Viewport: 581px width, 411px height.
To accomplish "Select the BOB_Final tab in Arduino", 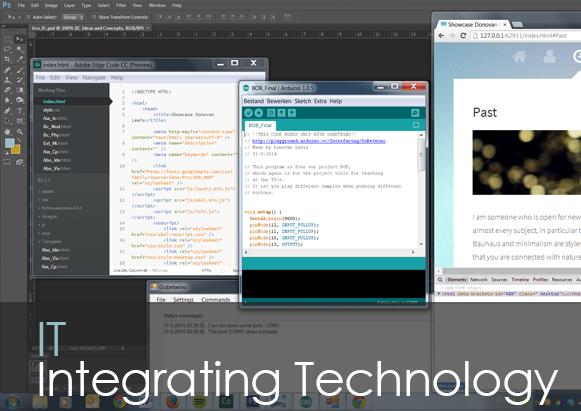I will click(260, 125).
